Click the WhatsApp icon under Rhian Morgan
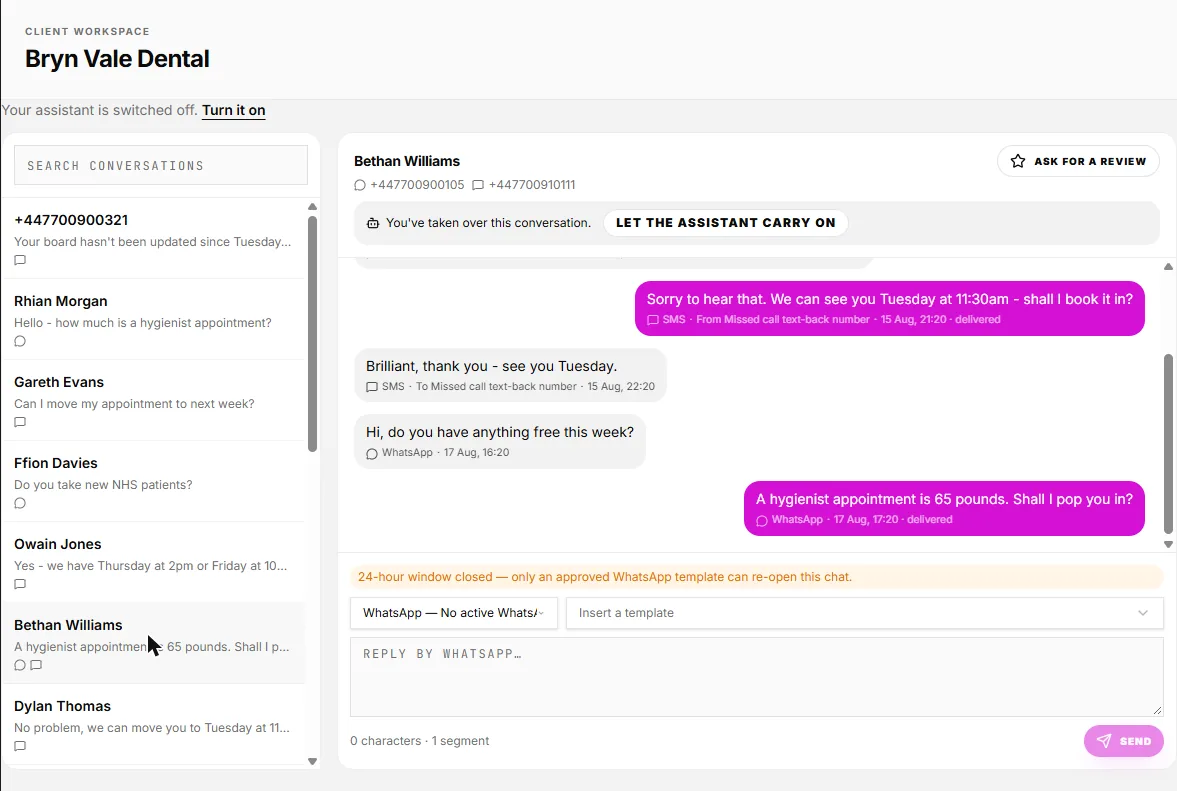Image resolution: width=1177 pixels, height=791 pixels. pyautogui.click(x=20, y=341)
